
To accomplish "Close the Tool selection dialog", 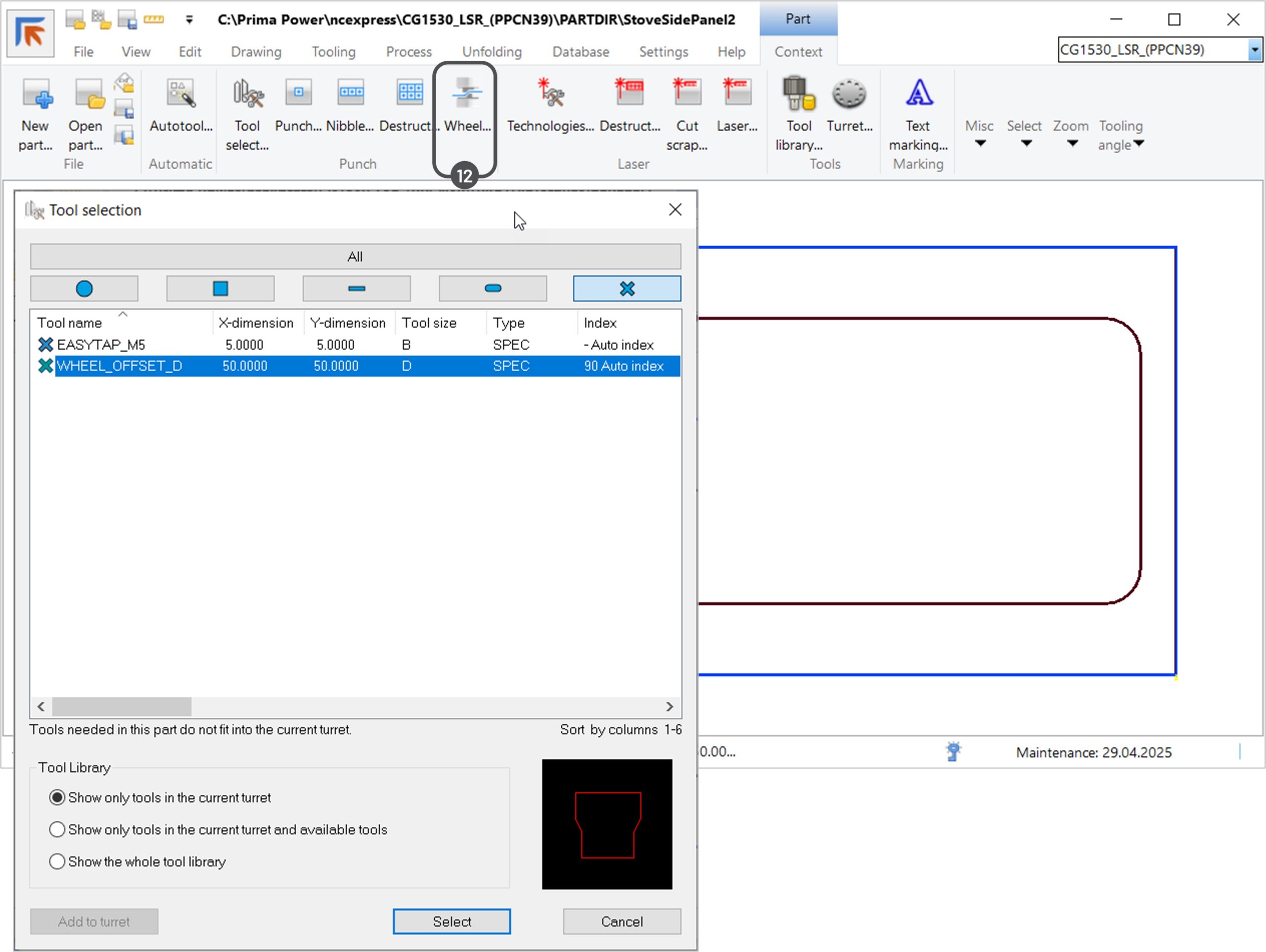I will (676, 210).
